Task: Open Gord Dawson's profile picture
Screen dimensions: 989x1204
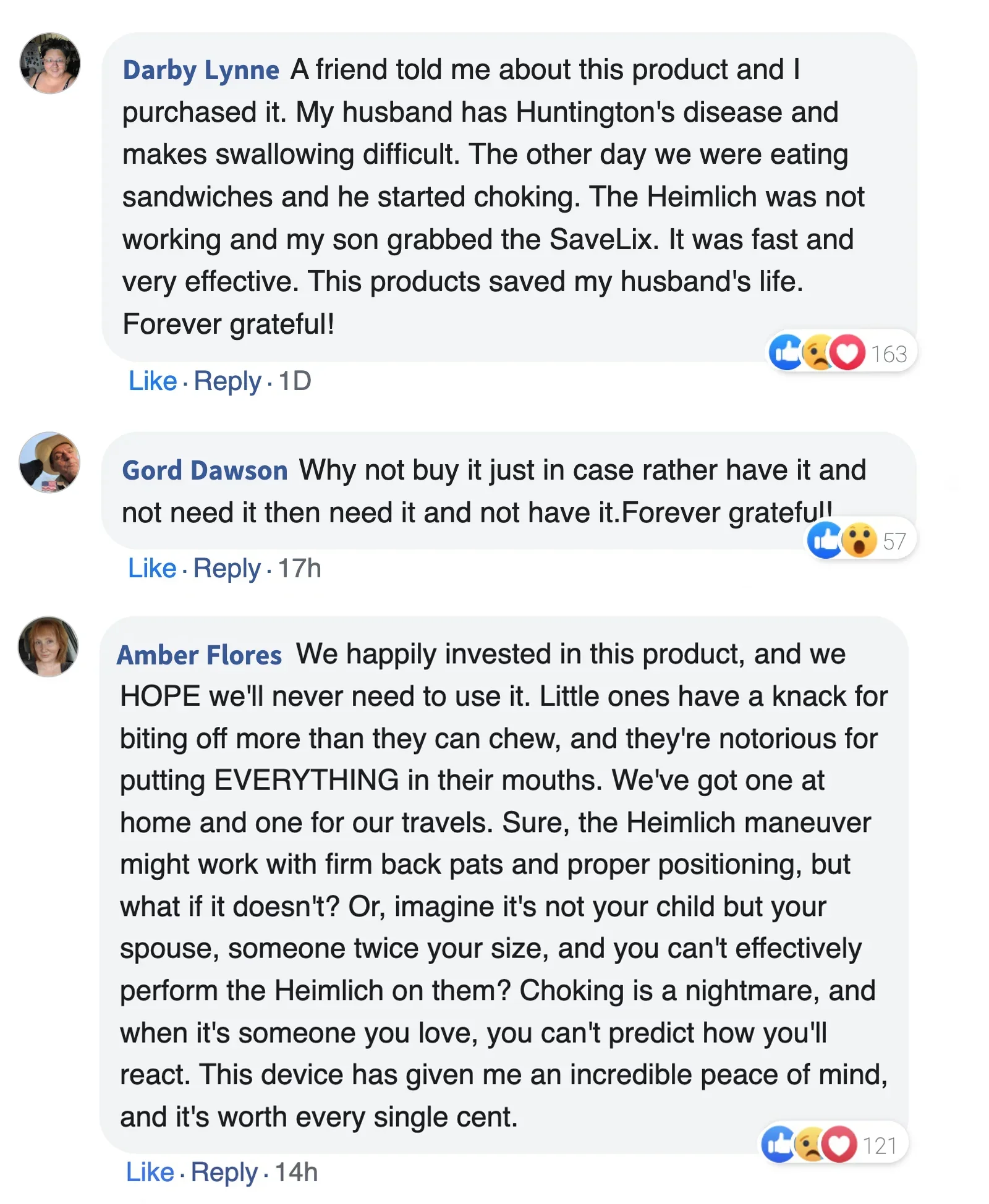Action: click(49, 462)
